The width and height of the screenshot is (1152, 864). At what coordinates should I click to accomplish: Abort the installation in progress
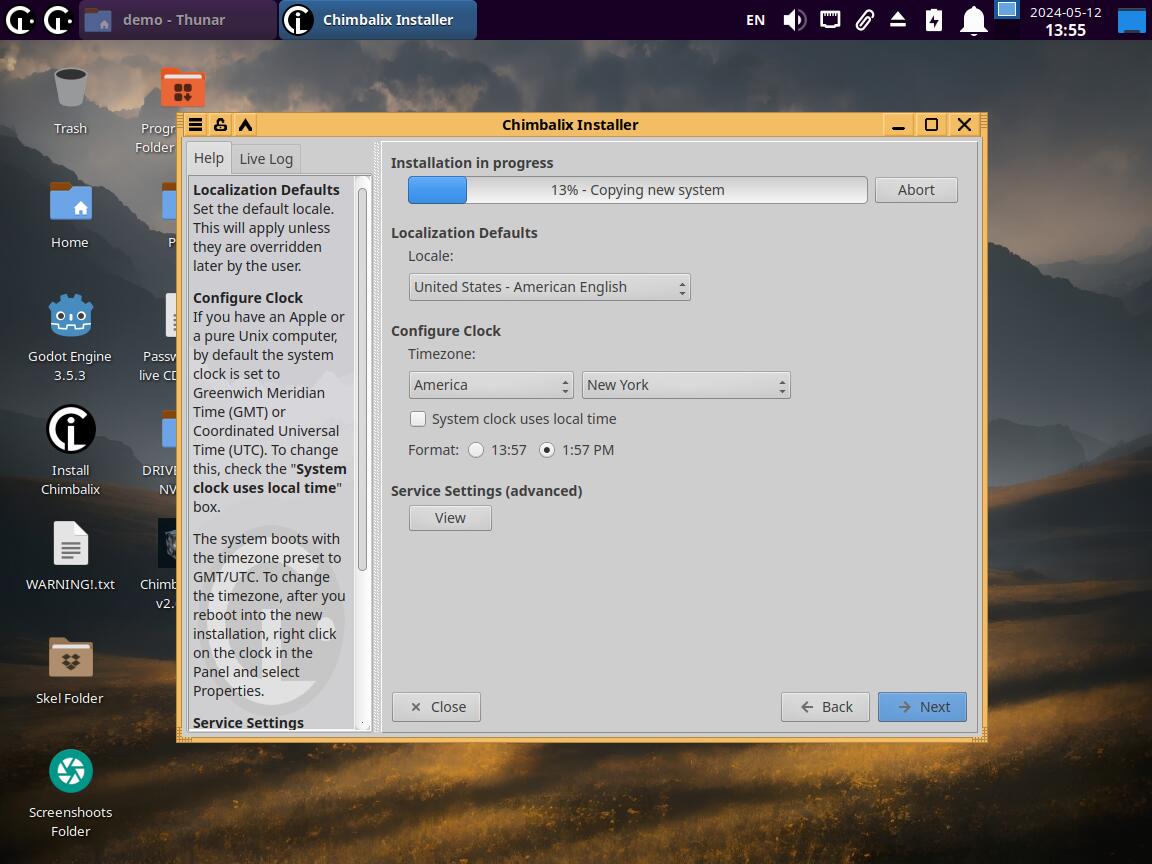tap(916, 190)
